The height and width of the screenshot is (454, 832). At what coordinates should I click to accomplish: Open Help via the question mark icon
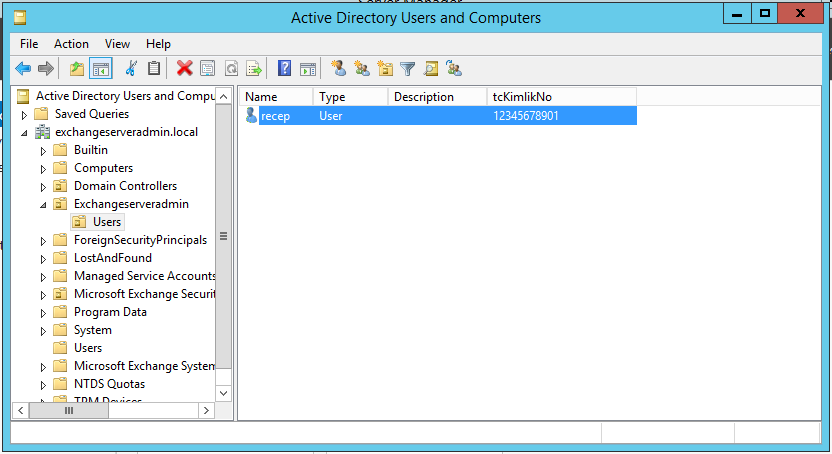pos(284,68)
